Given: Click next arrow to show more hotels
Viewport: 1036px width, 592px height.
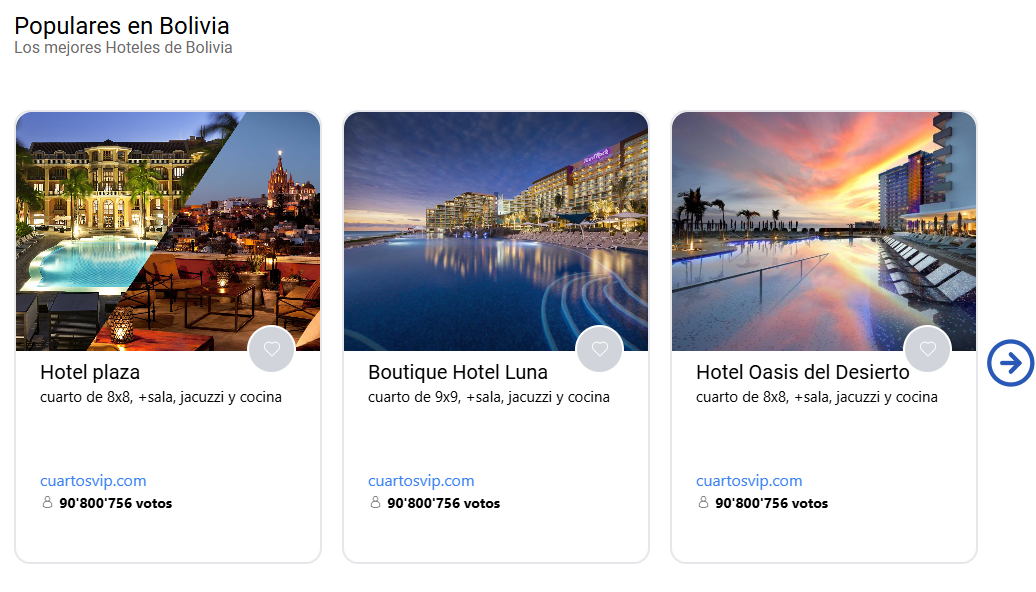Looking at the screenshot, I should [x=1010, y=362].
